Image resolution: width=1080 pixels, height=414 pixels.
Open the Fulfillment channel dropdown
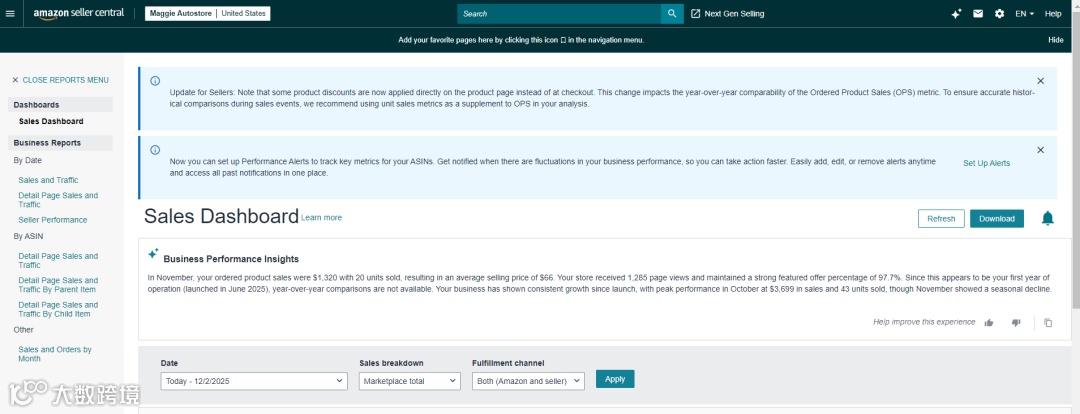[x=528, y=381]
